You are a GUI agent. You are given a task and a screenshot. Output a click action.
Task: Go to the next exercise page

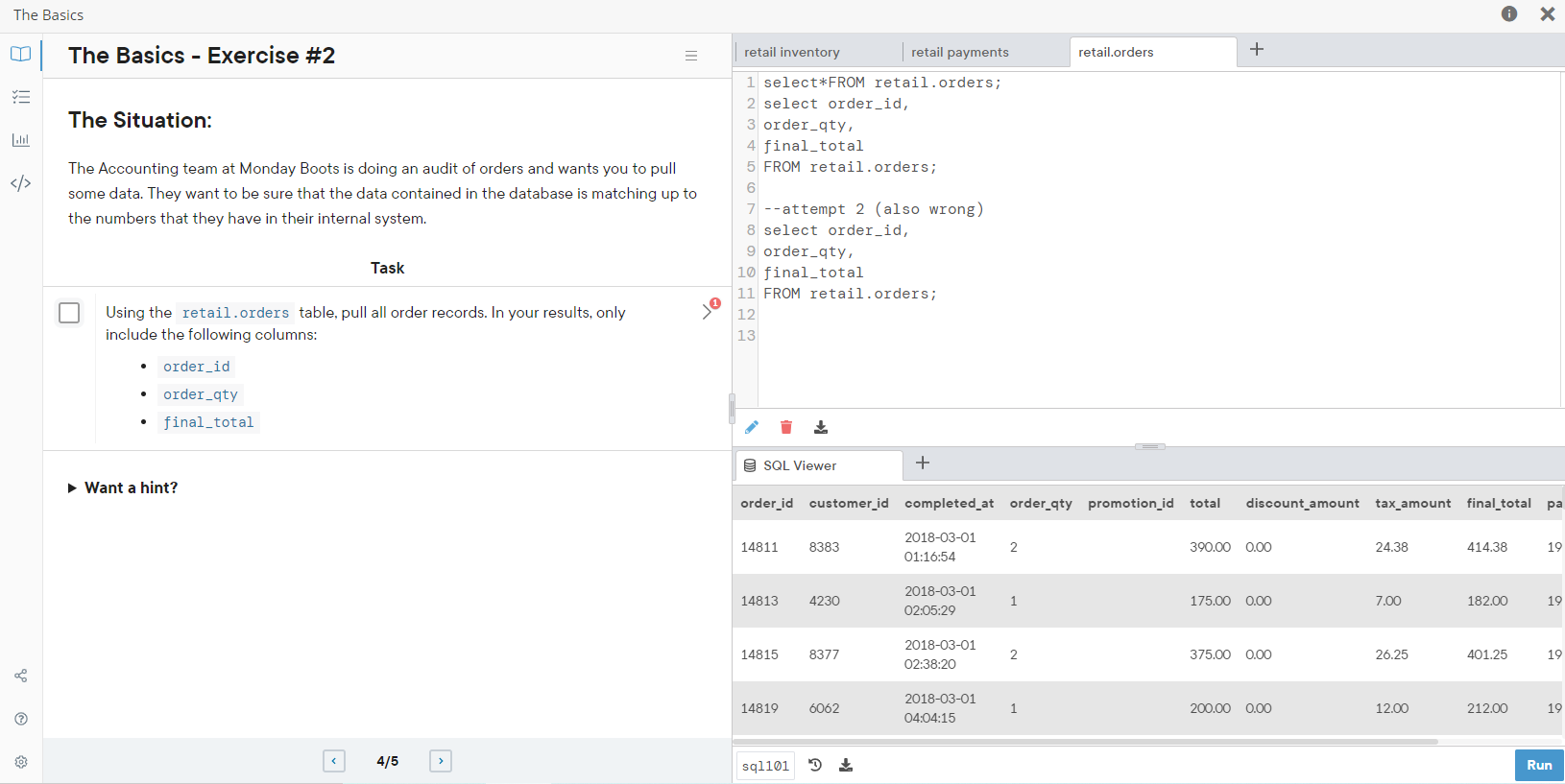coord(441,761)
